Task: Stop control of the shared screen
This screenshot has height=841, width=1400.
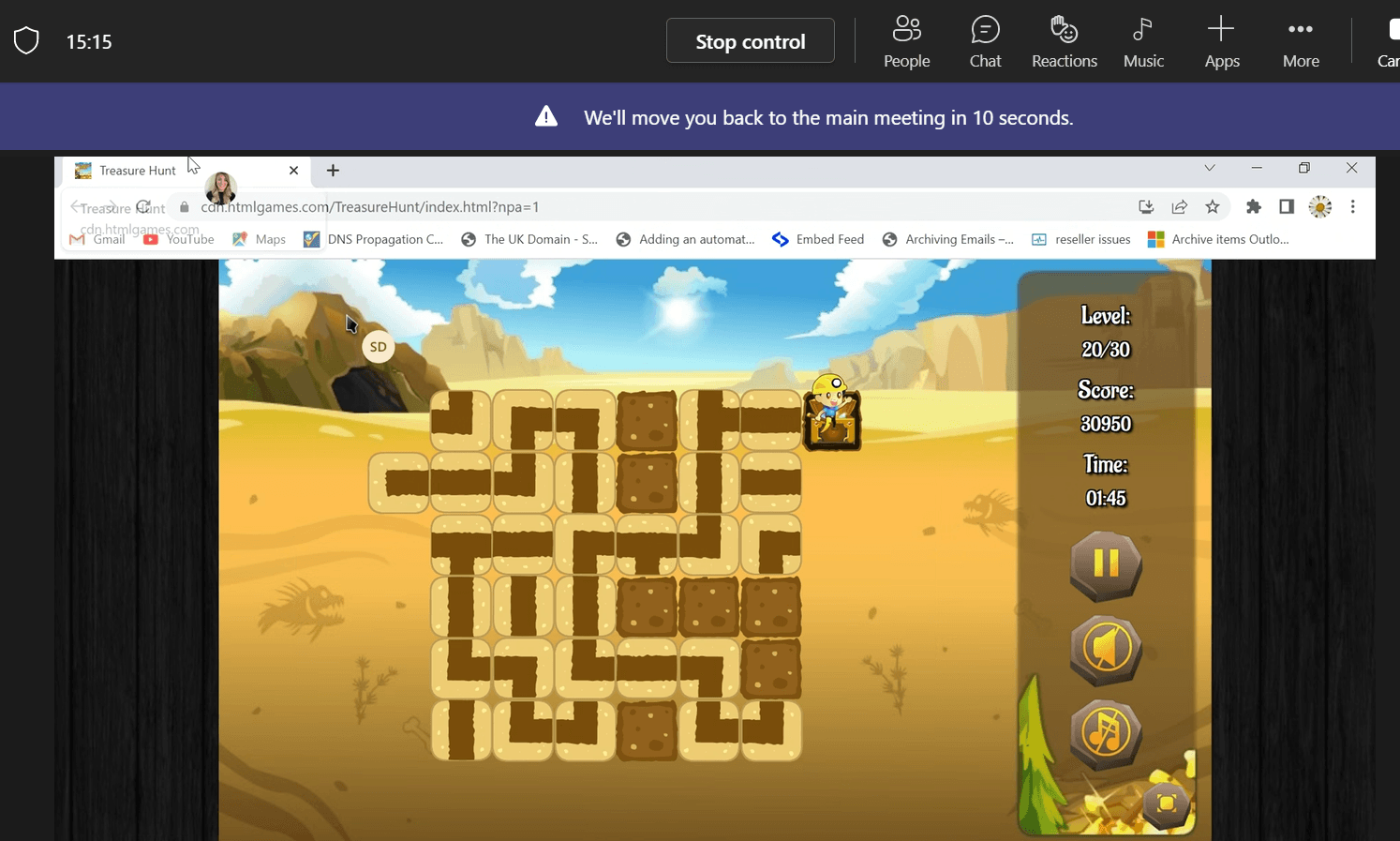Action: 751,41
